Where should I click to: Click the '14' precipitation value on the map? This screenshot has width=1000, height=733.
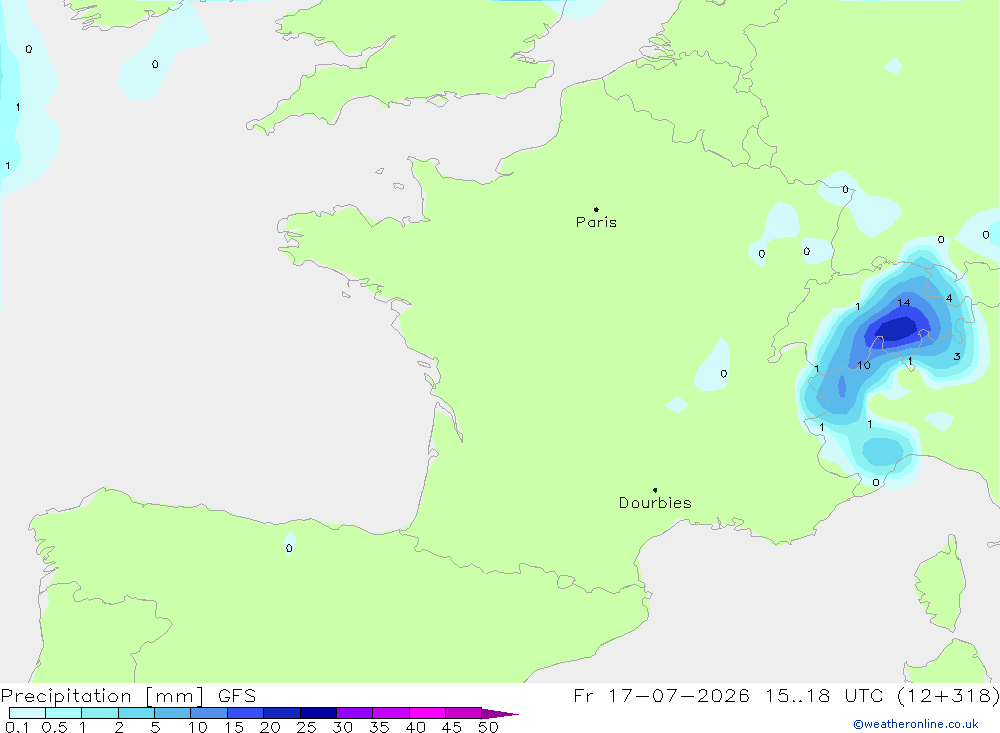click(x=904, y=303)
